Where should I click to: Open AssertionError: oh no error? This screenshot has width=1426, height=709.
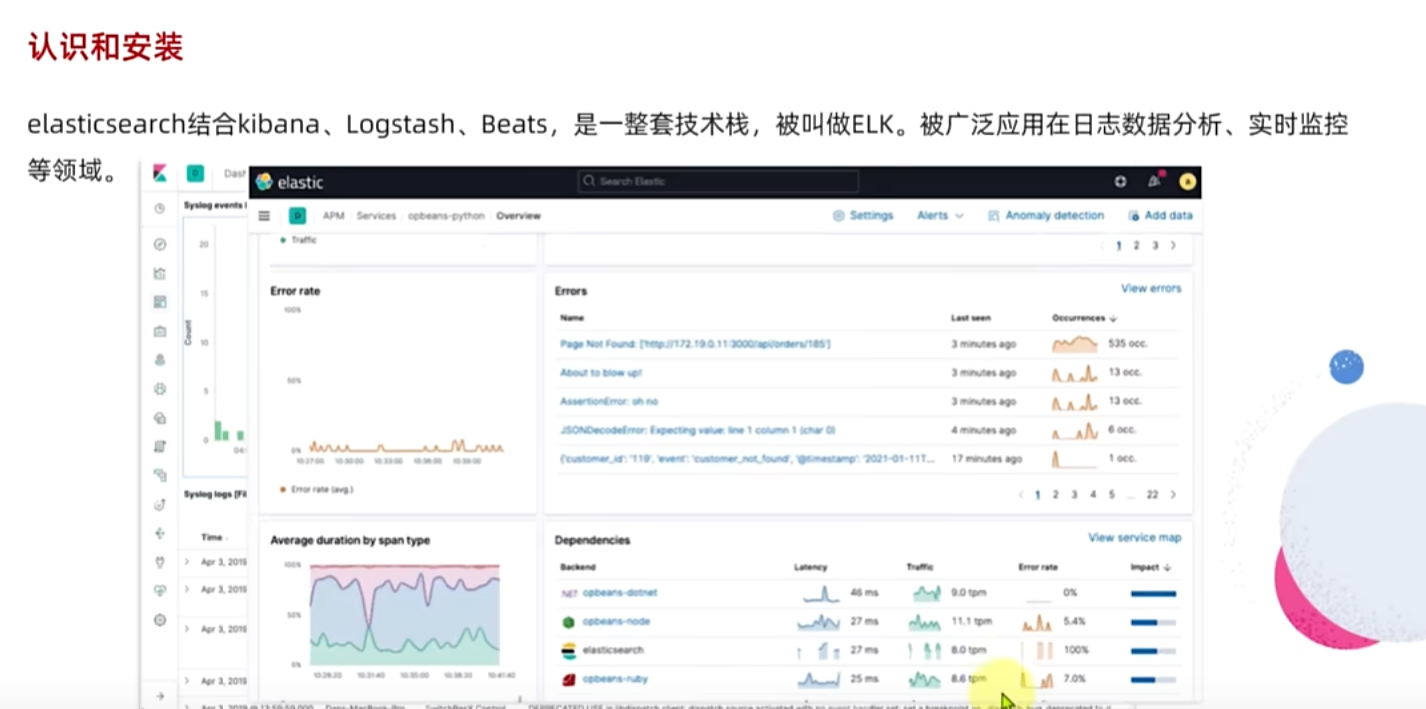(x=609, y=402)
